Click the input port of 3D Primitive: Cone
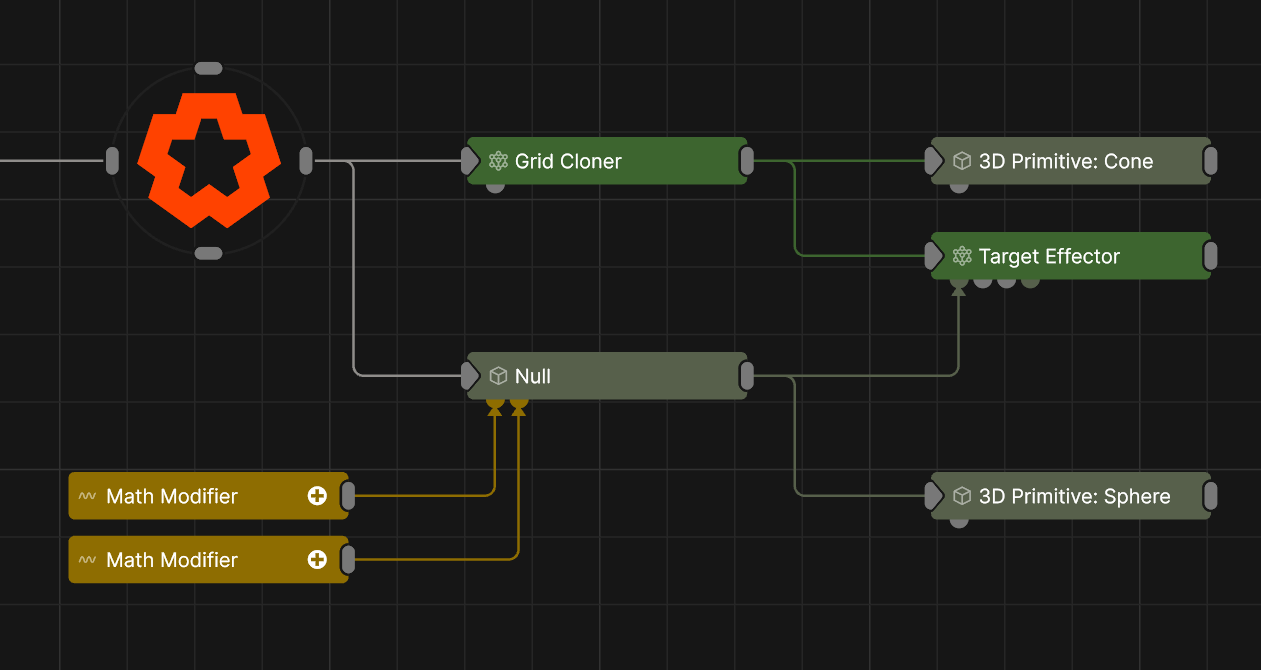Screen dimensions: 1261x670 point(933,161)
